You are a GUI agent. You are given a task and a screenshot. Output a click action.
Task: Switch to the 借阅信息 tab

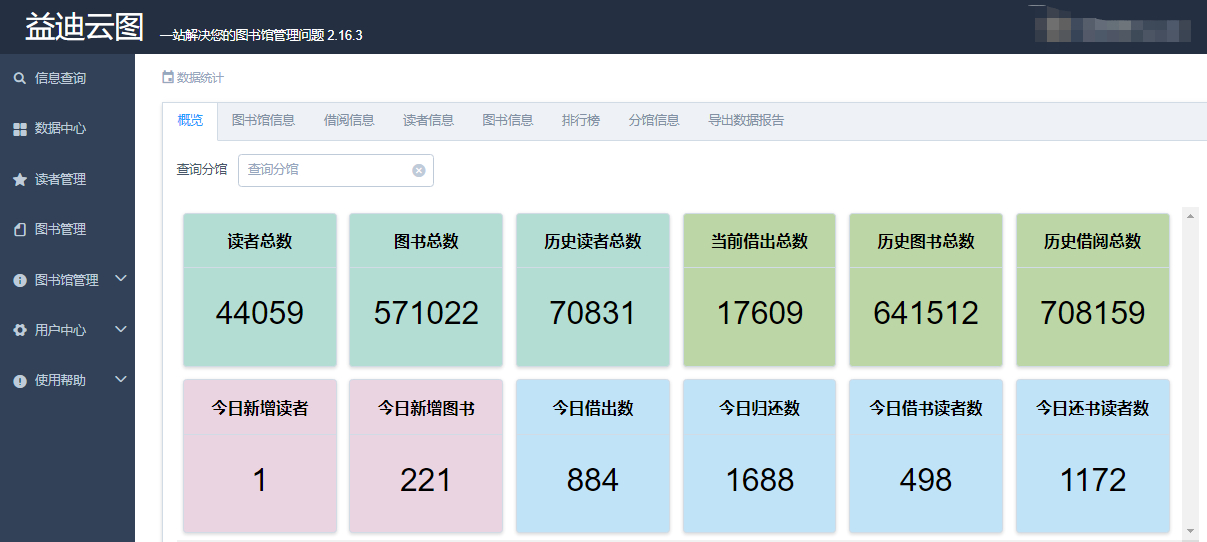[349, 120]
